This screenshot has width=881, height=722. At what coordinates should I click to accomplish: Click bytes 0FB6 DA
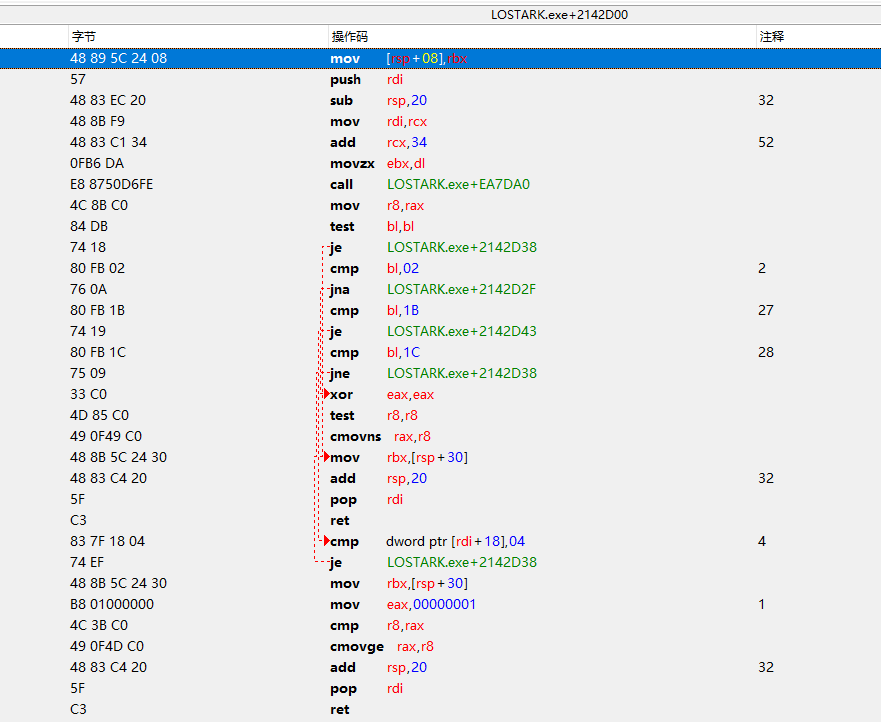97,164
